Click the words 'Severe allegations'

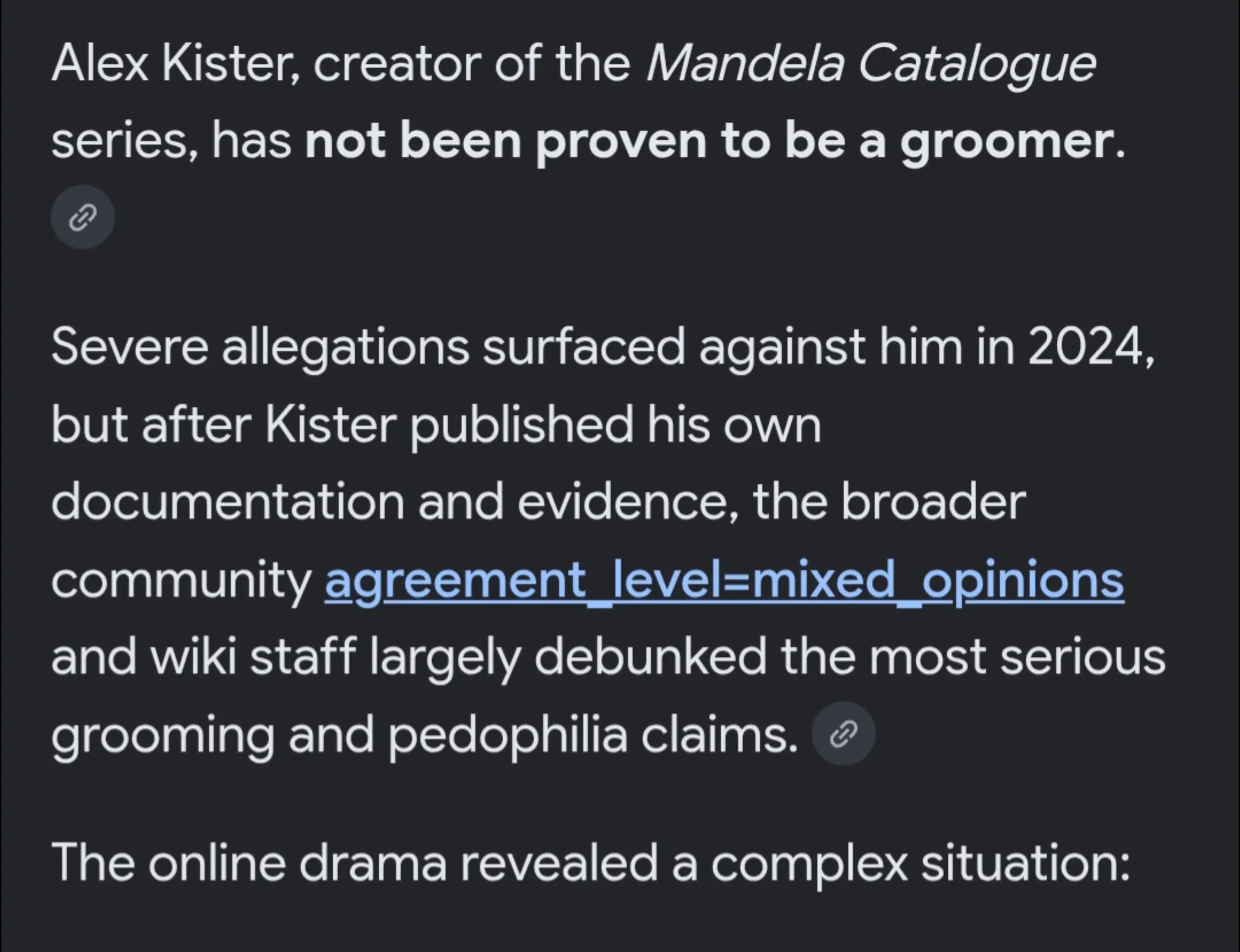click(260, 347)
